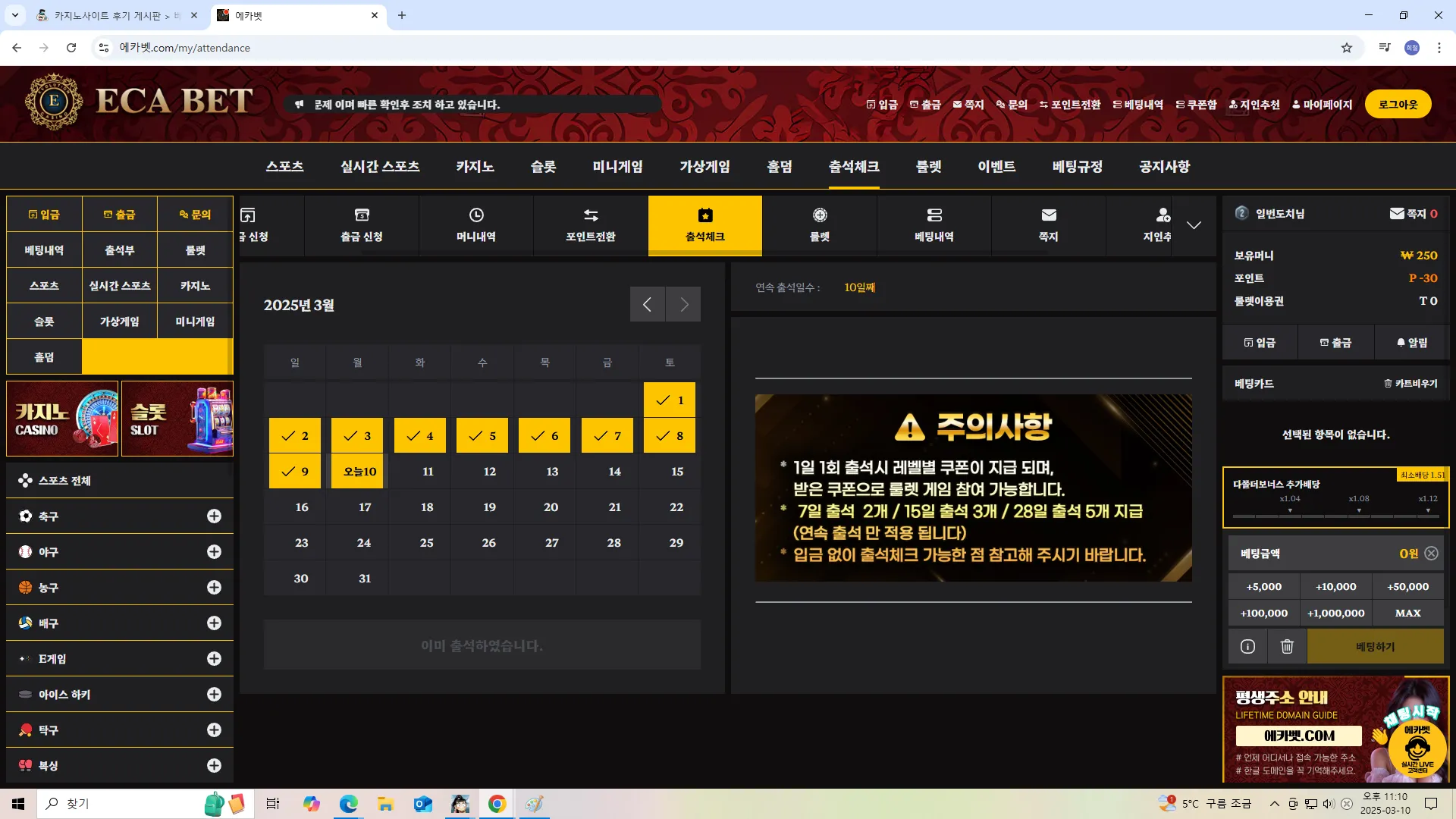Click the trash icon in bet slip
The image size is (1456, 819).
pos(1287,647)
